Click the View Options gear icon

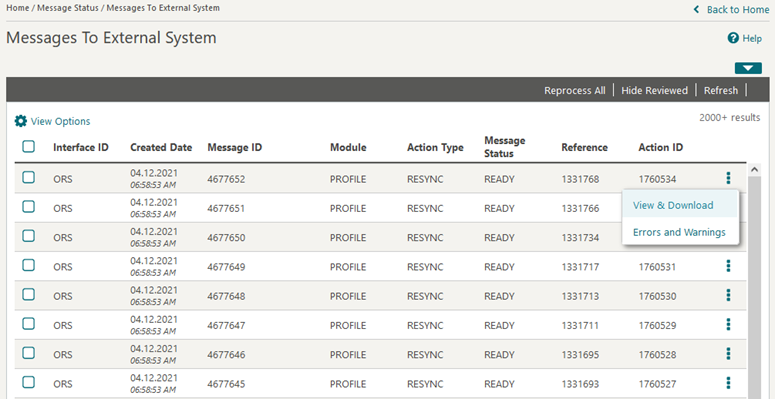pos(20,121)
